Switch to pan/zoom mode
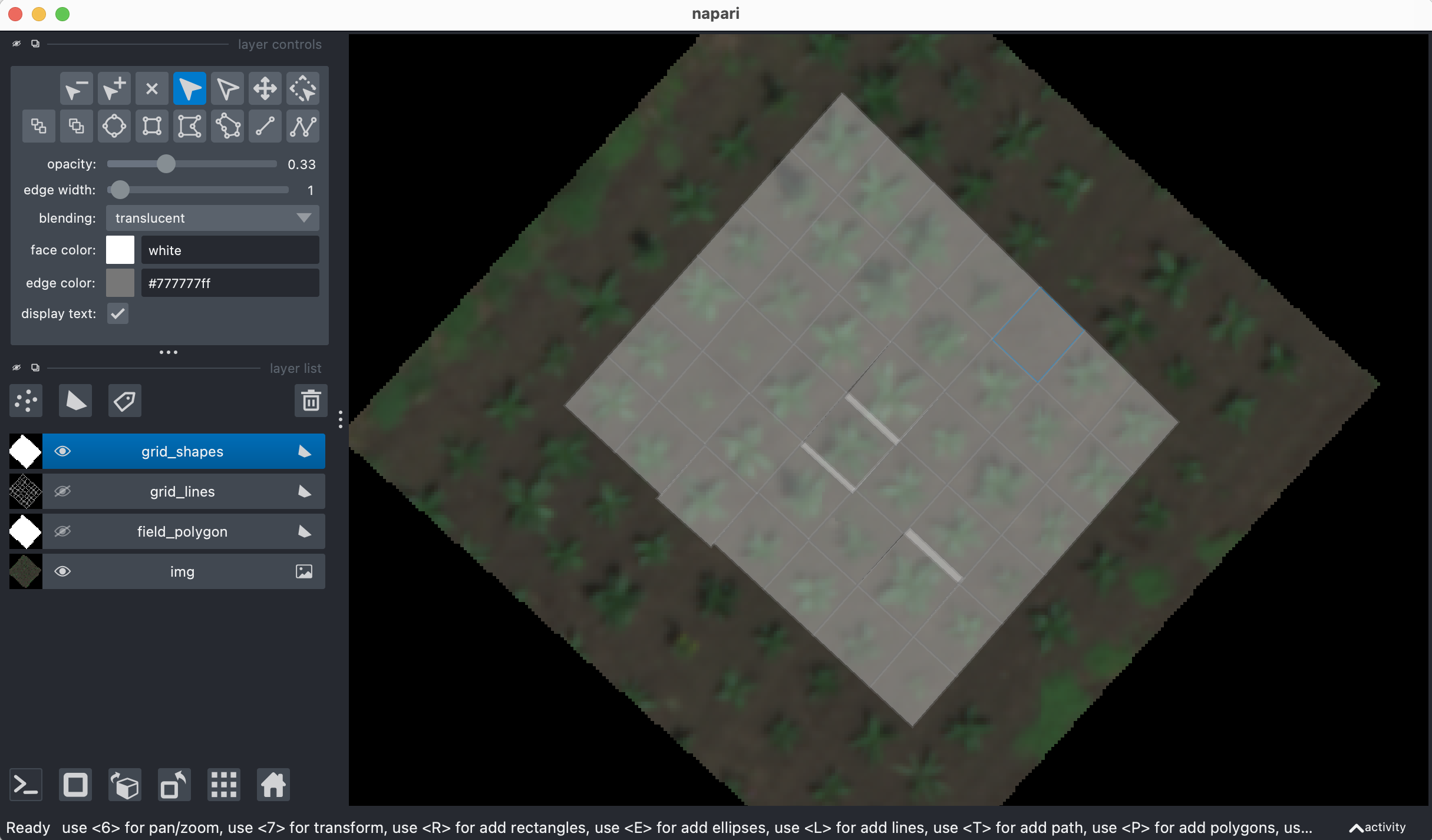1432x840 pixels. coord(265,89)
